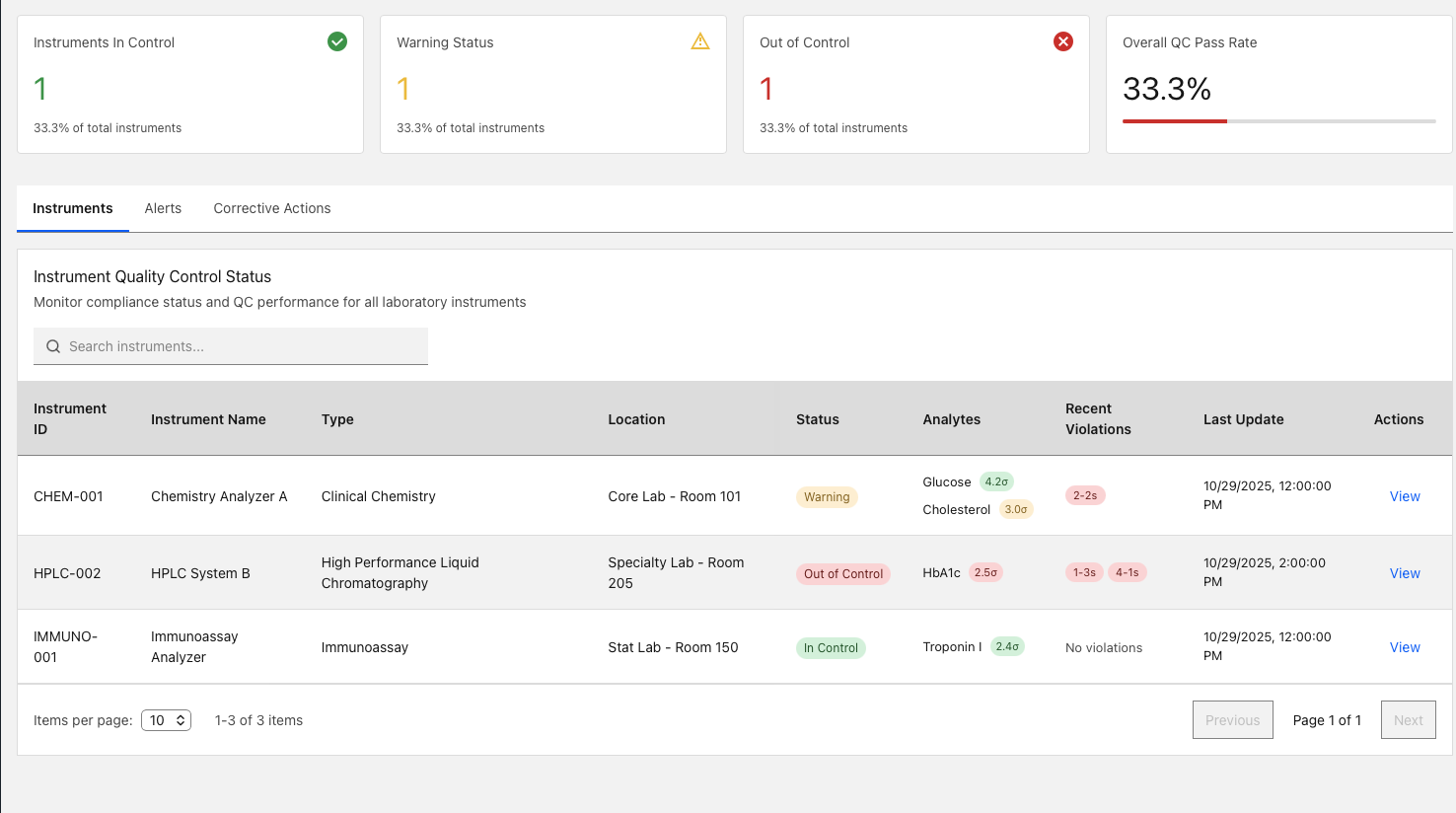Click the yellow warning triangle icon

pos(700,41)
